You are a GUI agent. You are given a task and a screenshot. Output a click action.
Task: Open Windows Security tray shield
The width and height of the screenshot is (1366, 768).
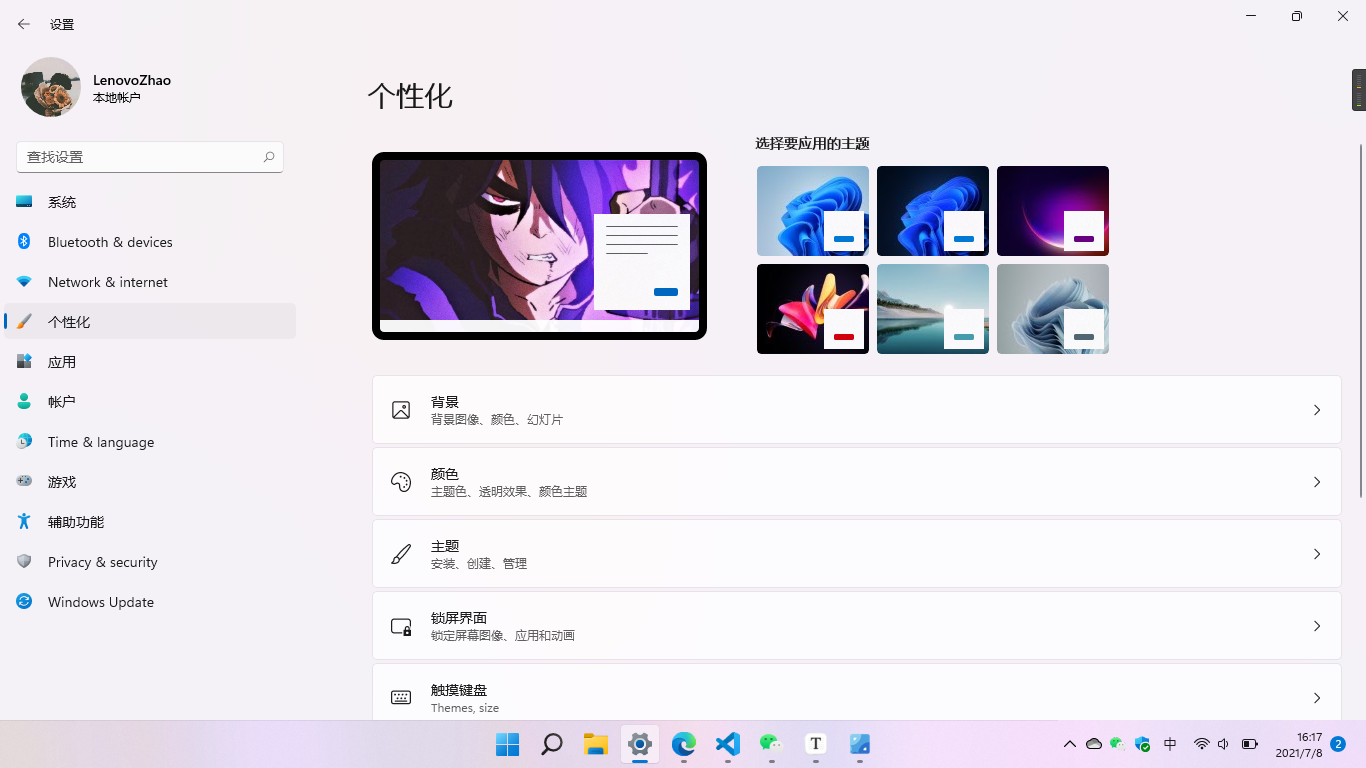(x=1142, y=744)
